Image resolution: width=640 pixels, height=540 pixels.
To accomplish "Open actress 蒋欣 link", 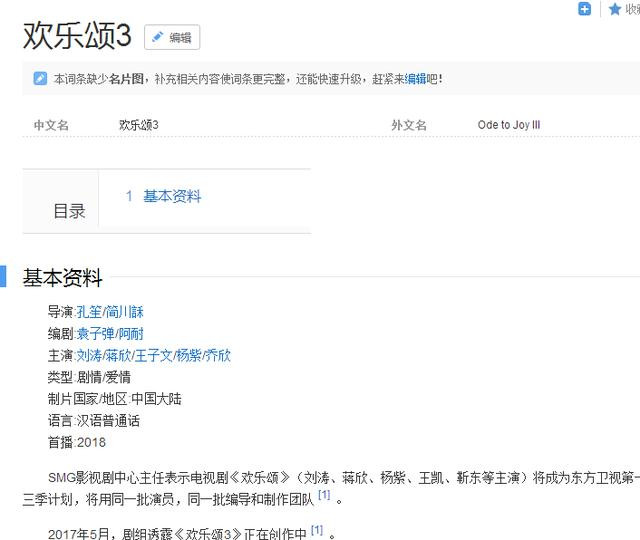I will coord(119,355).
